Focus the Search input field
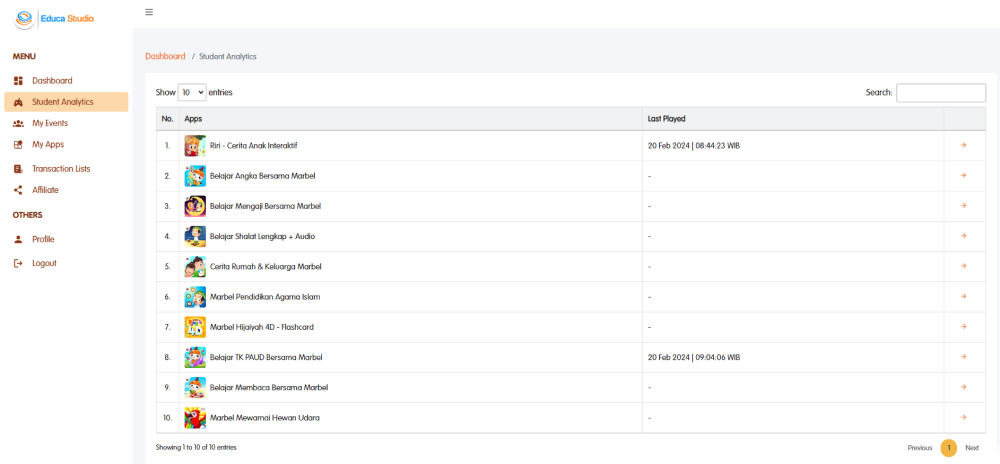This screenshot has width=1000, height=464. coord(941,92)
